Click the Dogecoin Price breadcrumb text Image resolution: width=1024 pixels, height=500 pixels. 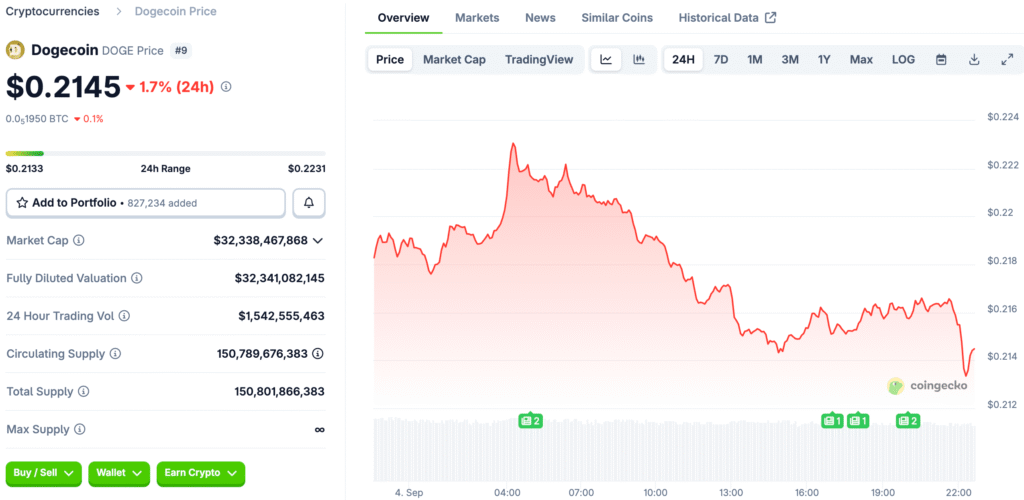click(x=176, y=11)
